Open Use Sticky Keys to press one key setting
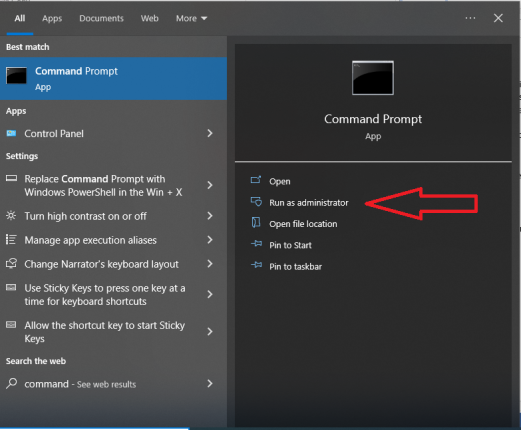Viewport: 521px width, 430px height. coord(113,295)
